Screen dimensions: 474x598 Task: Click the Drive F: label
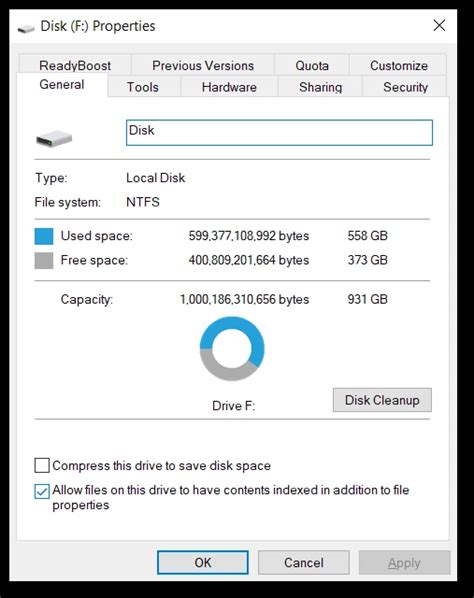(x=233, y=405)
